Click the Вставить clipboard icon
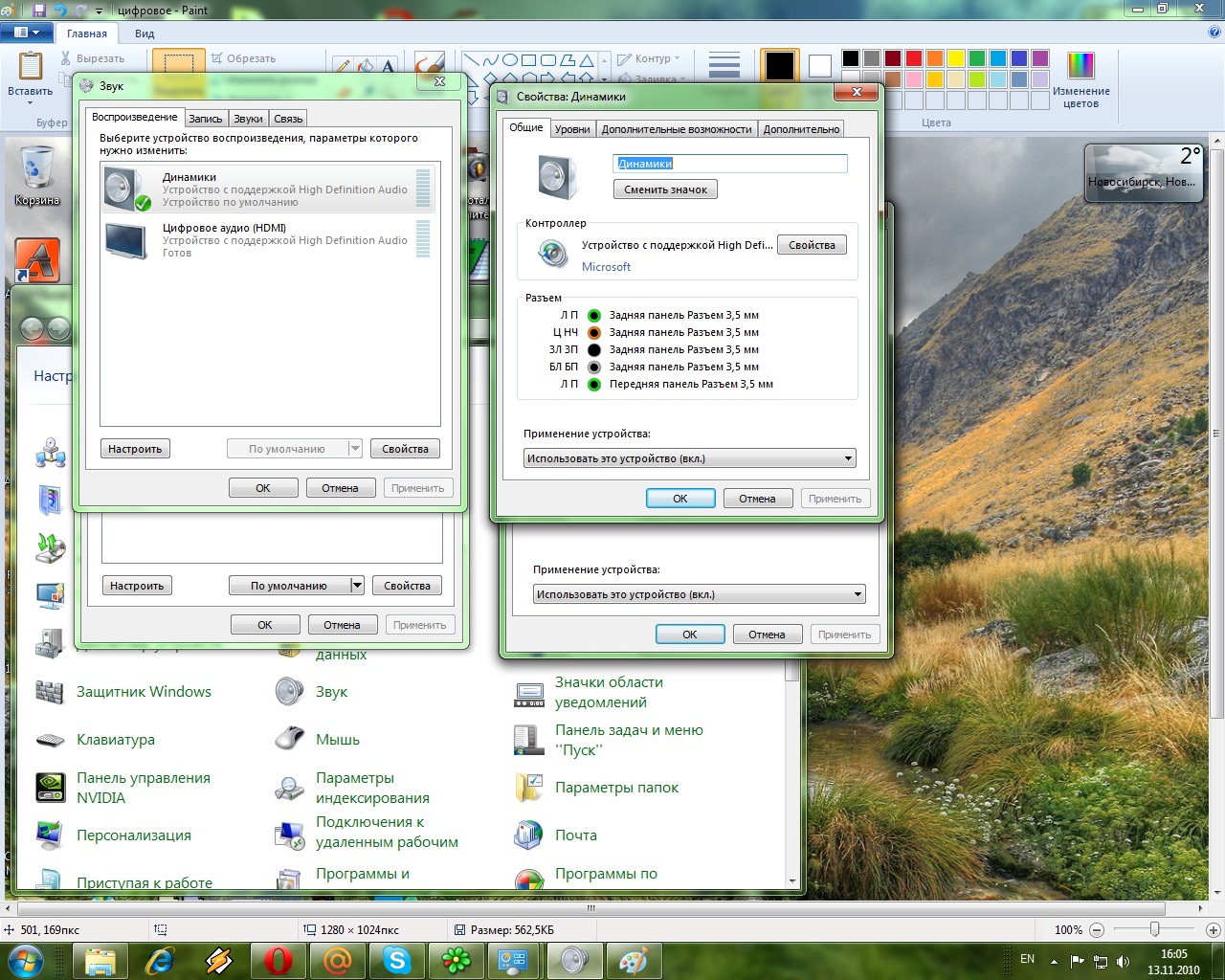 click(x=31, y=67)
